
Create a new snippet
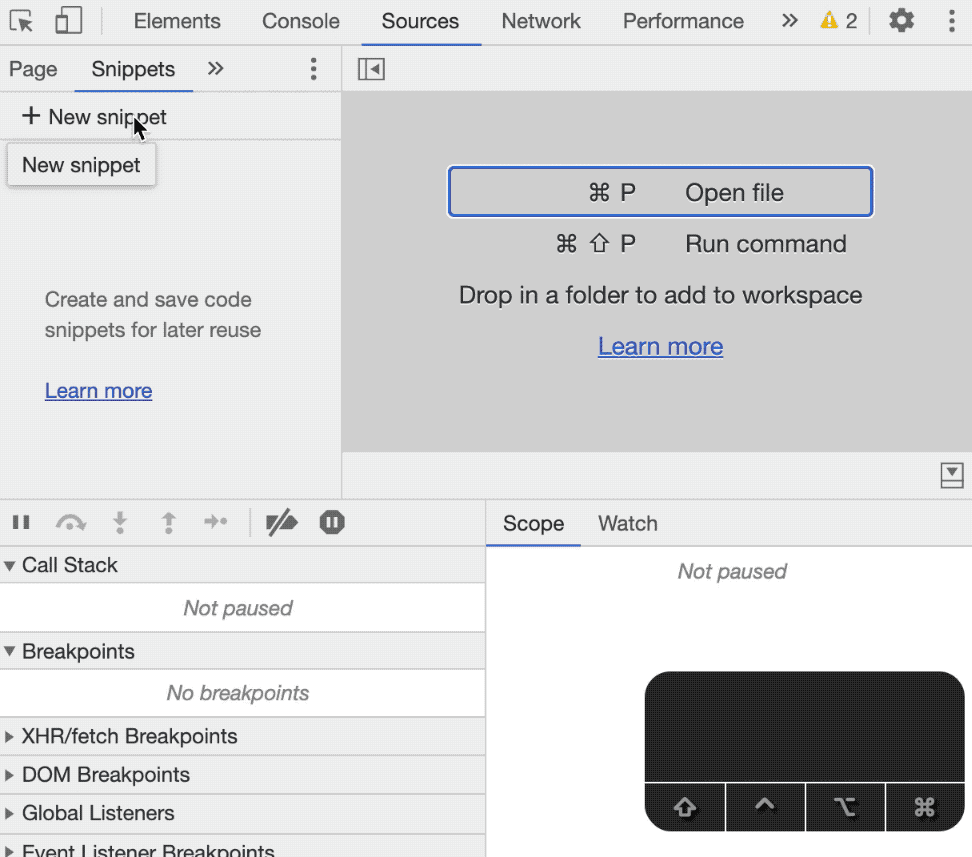coord(94,117)
